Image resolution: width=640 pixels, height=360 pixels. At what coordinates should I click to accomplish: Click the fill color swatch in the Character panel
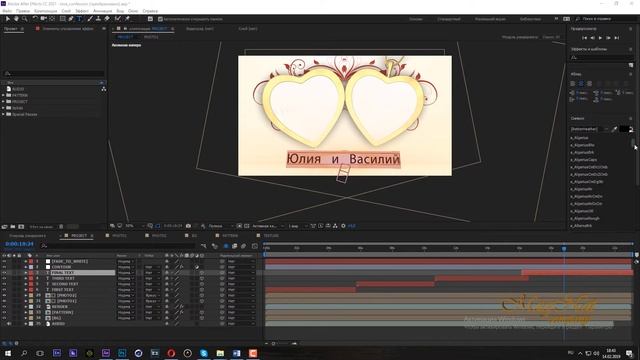623,129
